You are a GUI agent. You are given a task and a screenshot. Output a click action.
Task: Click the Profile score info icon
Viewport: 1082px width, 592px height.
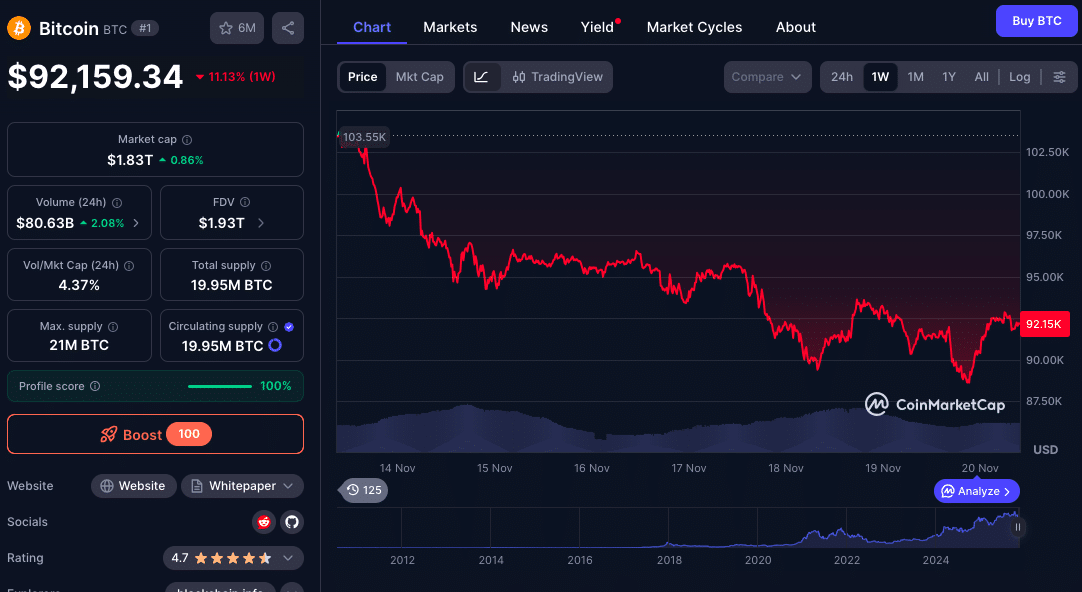coord(95,386)
